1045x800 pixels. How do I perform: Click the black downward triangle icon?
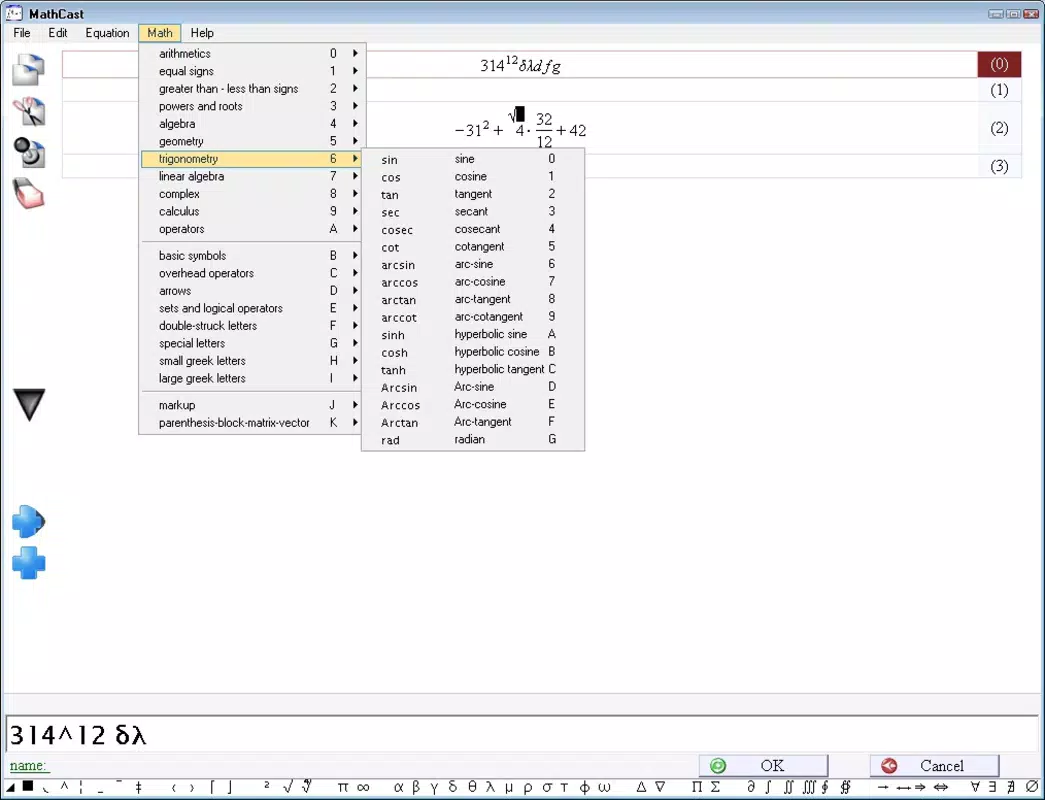tap(29, 405)
